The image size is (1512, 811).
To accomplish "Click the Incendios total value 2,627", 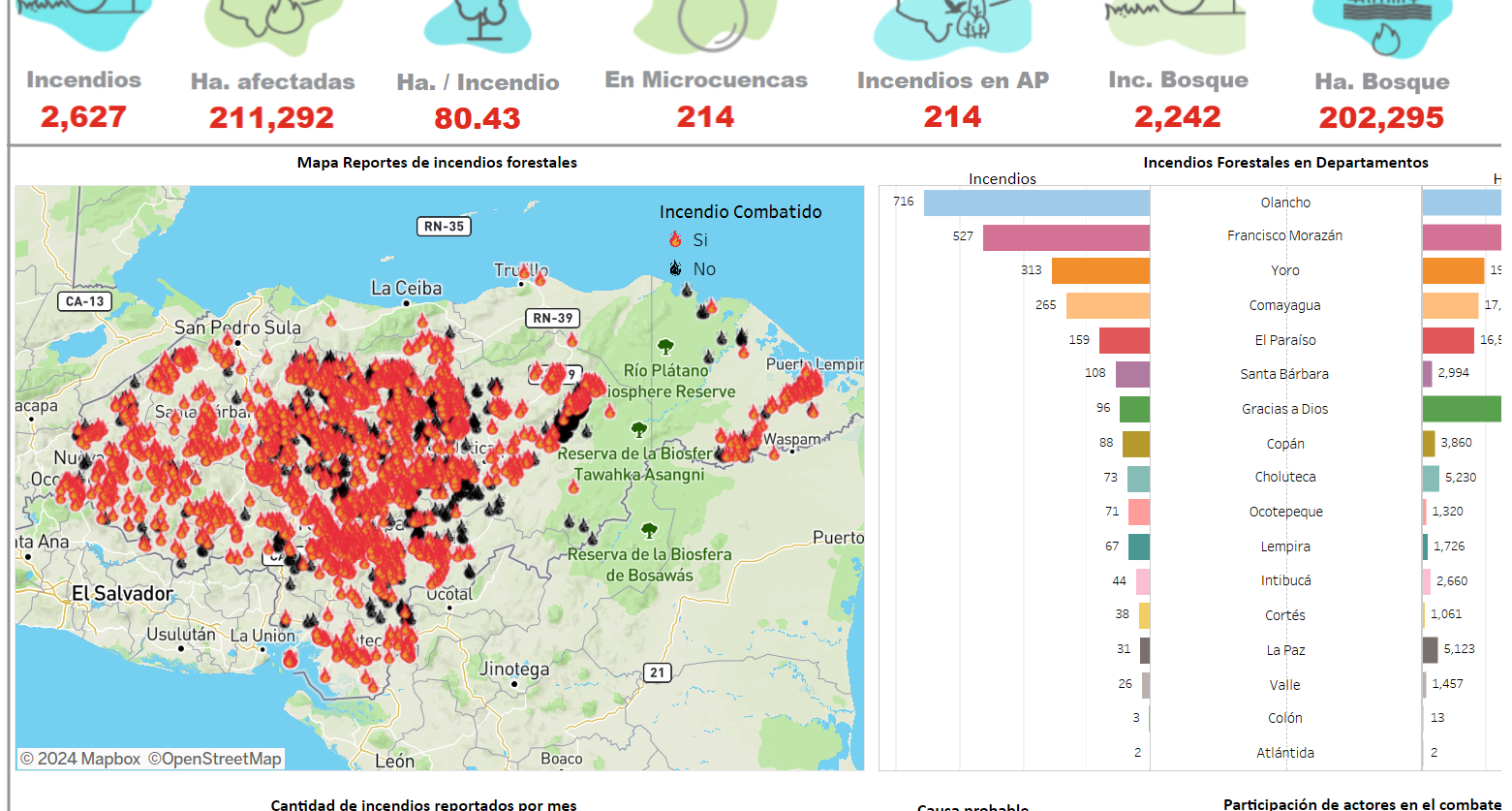I will (83, 117).
